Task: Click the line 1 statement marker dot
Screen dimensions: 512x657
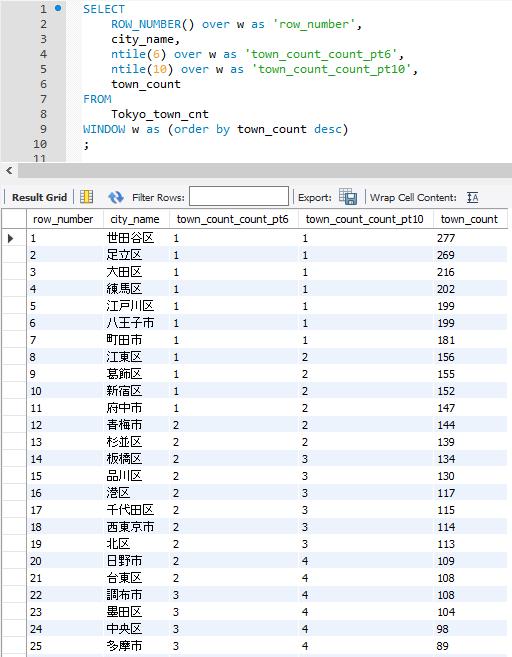Action: (x=58, y=8)
